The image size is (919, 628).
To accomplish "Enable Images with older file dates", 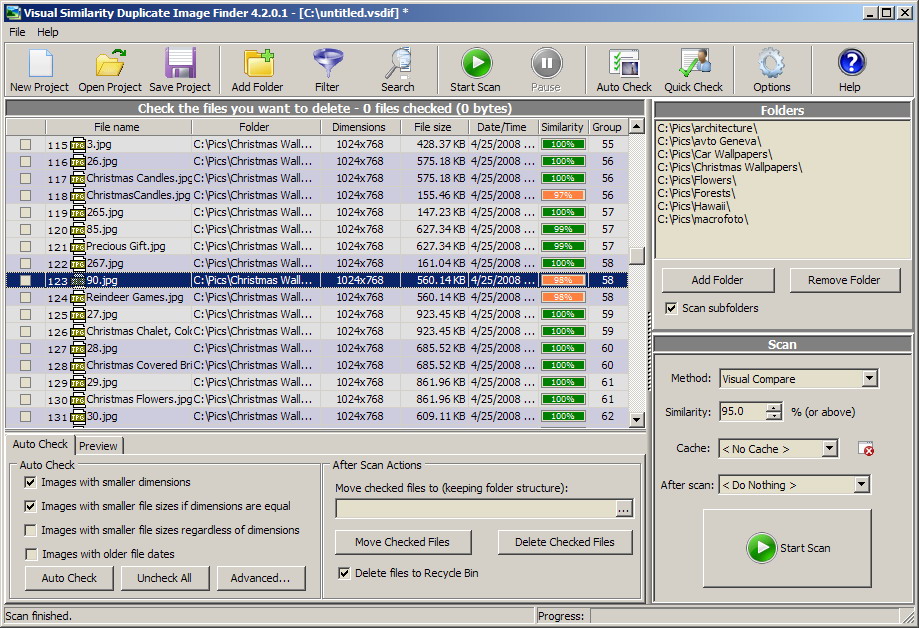I will 32,554.
